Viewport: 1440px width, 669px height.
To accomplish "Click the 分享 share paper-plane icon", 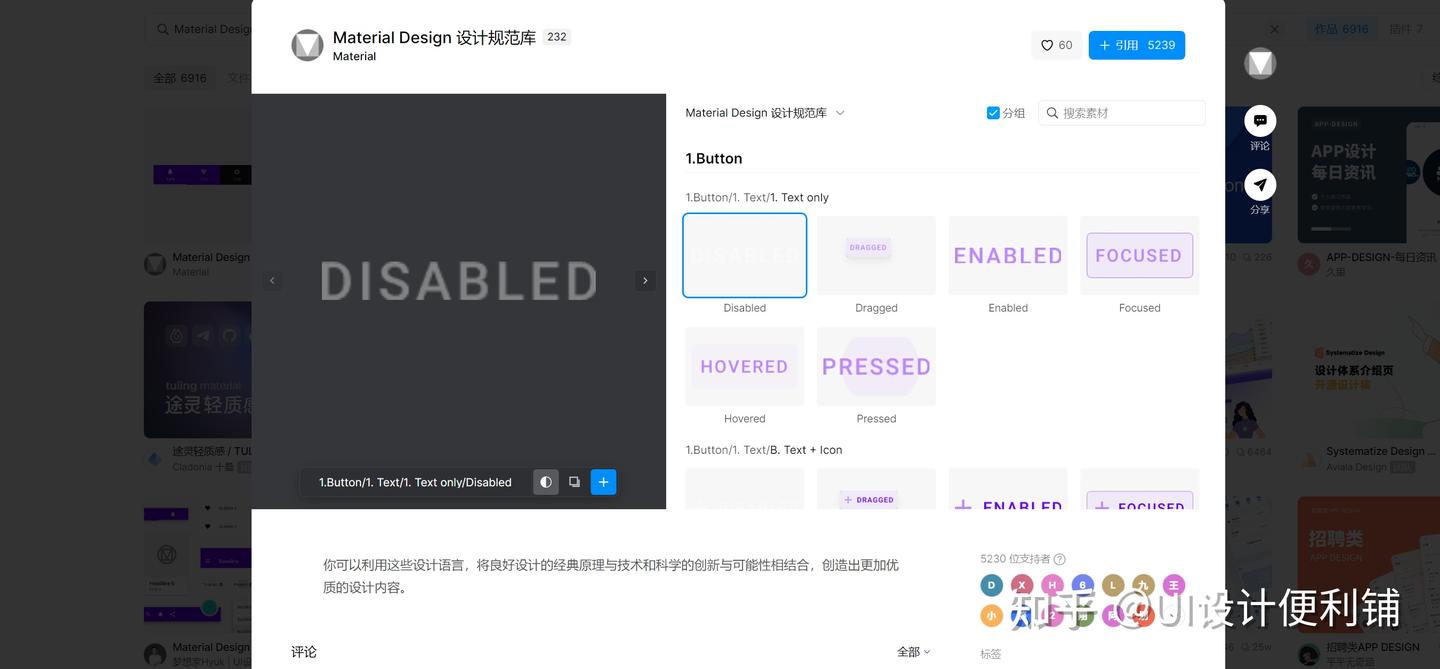I will (x=1260, y=185).
